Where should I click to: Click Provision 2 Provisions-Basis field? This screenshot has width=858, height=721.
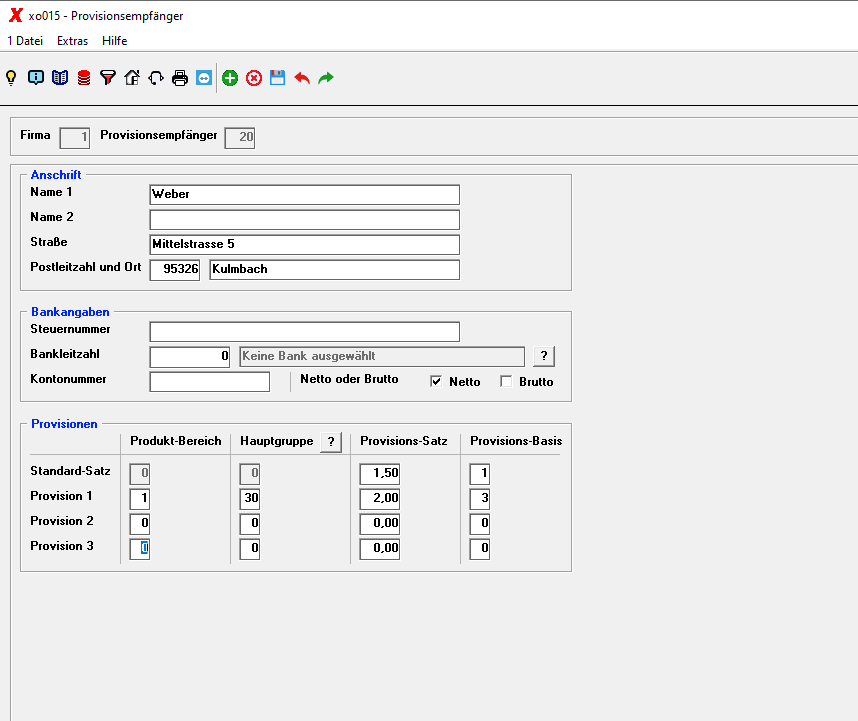(479, 524)
